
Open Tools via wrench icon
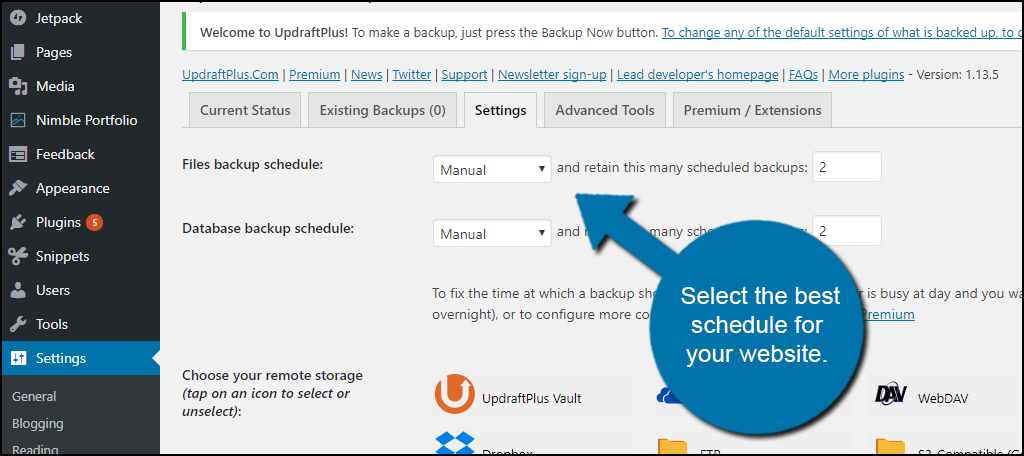tap(17, 324)
